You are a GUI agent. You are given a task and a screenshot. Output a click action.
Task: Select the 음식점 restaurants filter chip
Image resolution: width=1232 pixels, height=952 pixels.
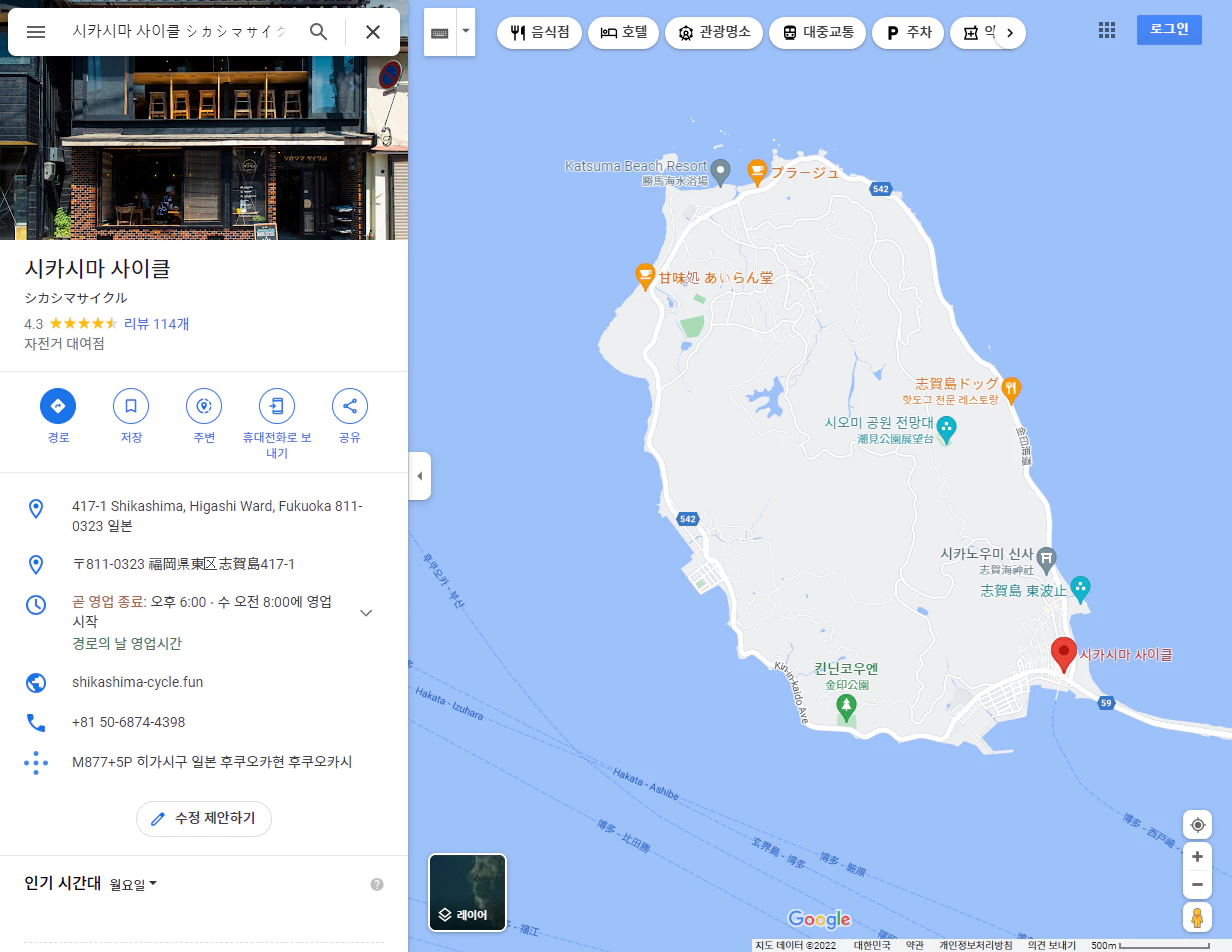tap(540, 32)
